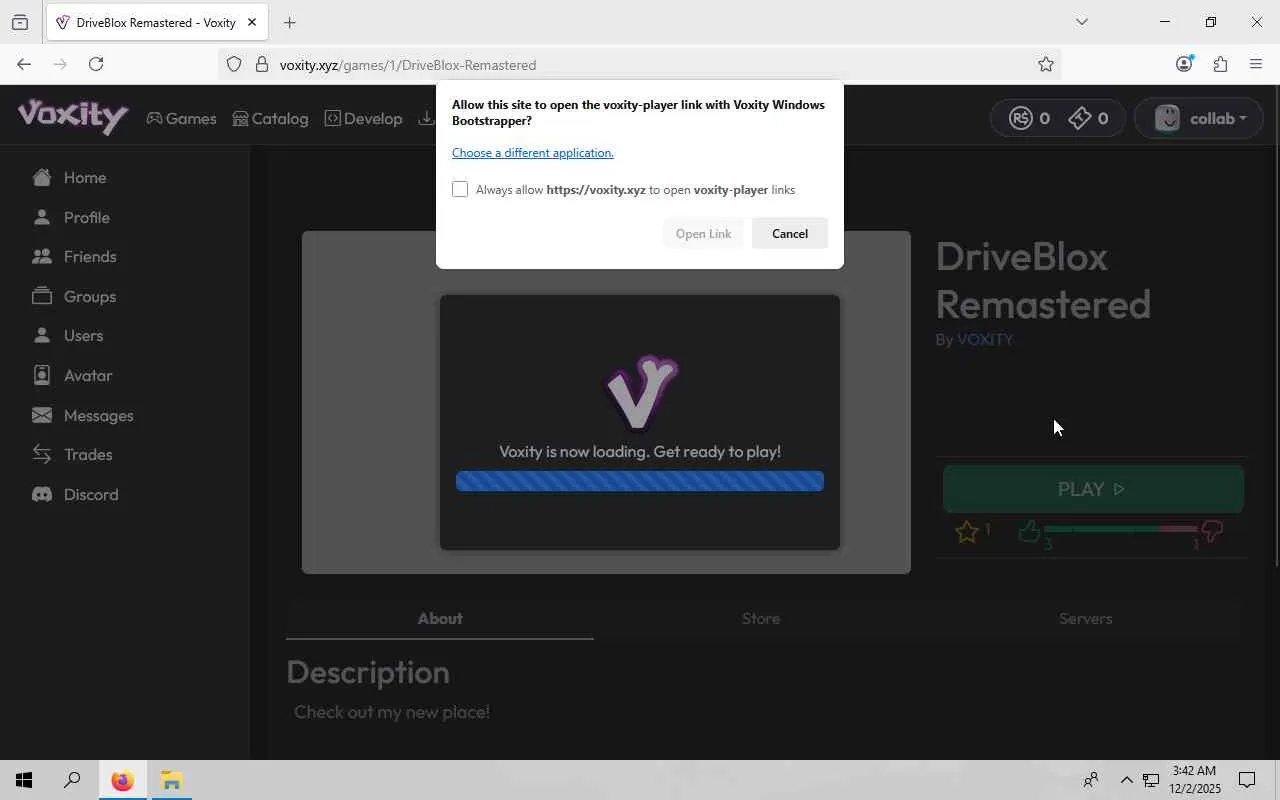The height and width of the screenshot is (800, 1280).
Task: Click the Trades arrows icon
Action: [x=42, y=454]
